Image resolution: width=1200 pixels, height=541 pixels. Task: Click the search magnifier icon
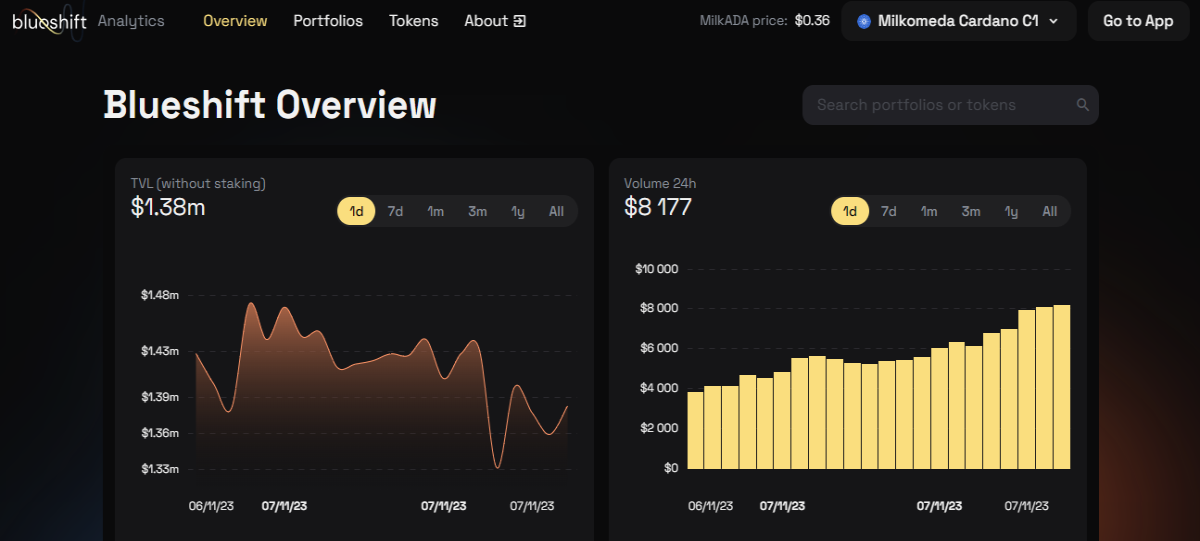click(1082, 105)
